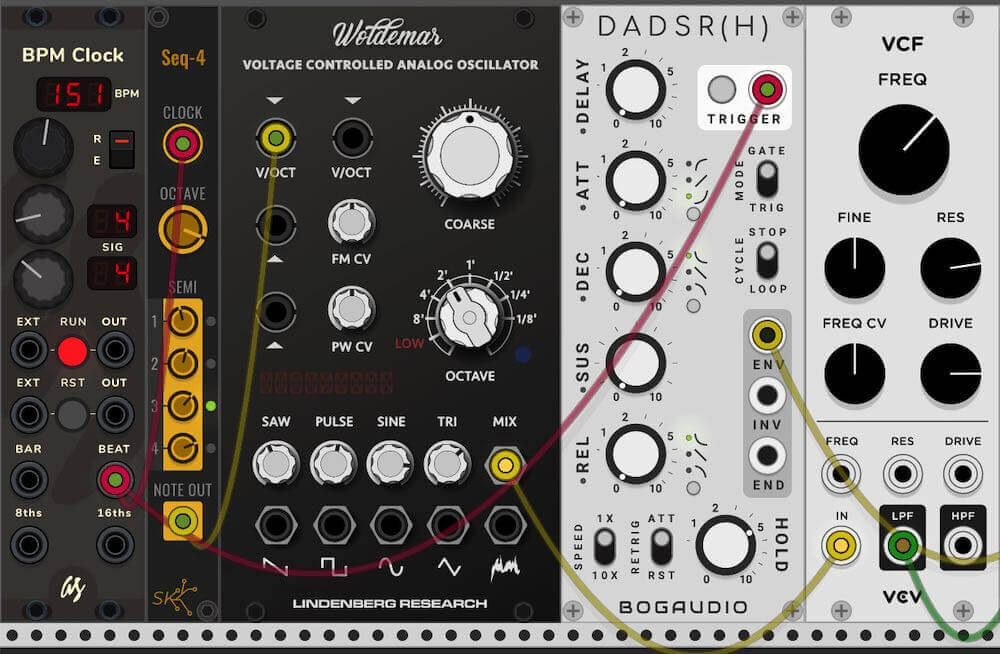This screenshot has width=1000, height=654.
Task: Click the MIX output jack on oscillator
Action: click(x=504, y=464)
